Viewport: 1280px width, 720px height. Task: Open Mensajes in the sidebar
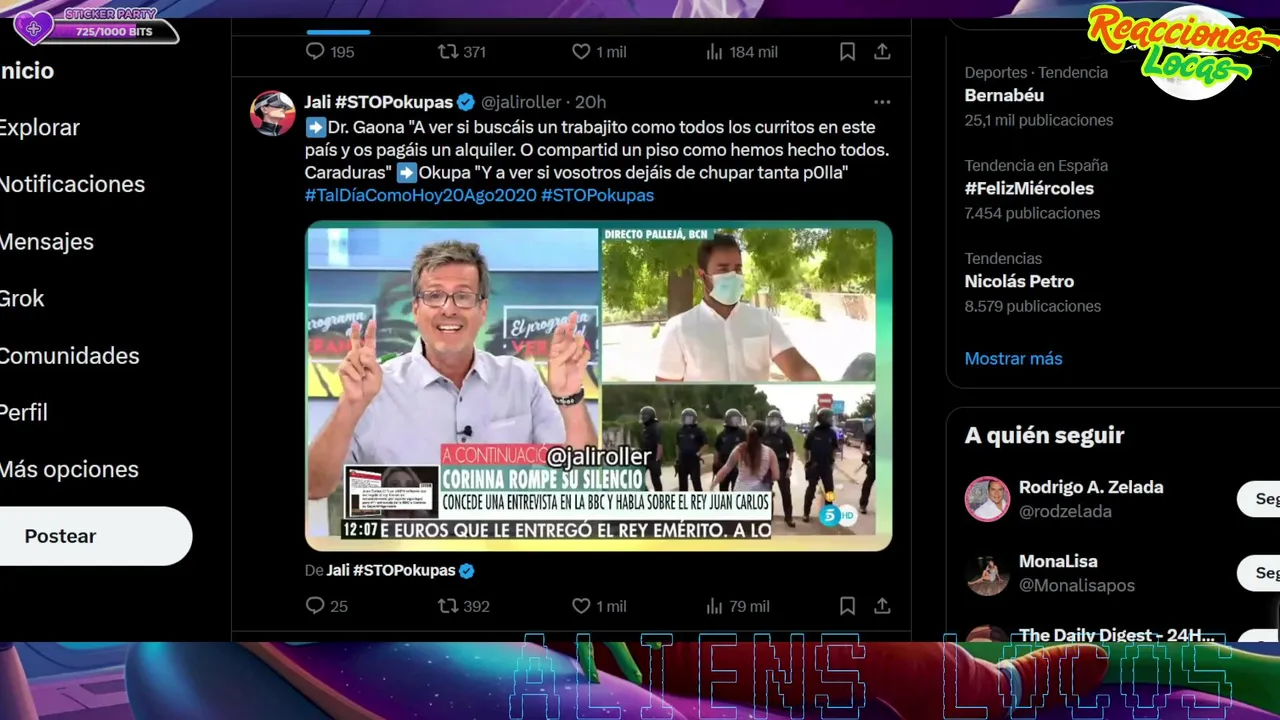tap(47, 242)
